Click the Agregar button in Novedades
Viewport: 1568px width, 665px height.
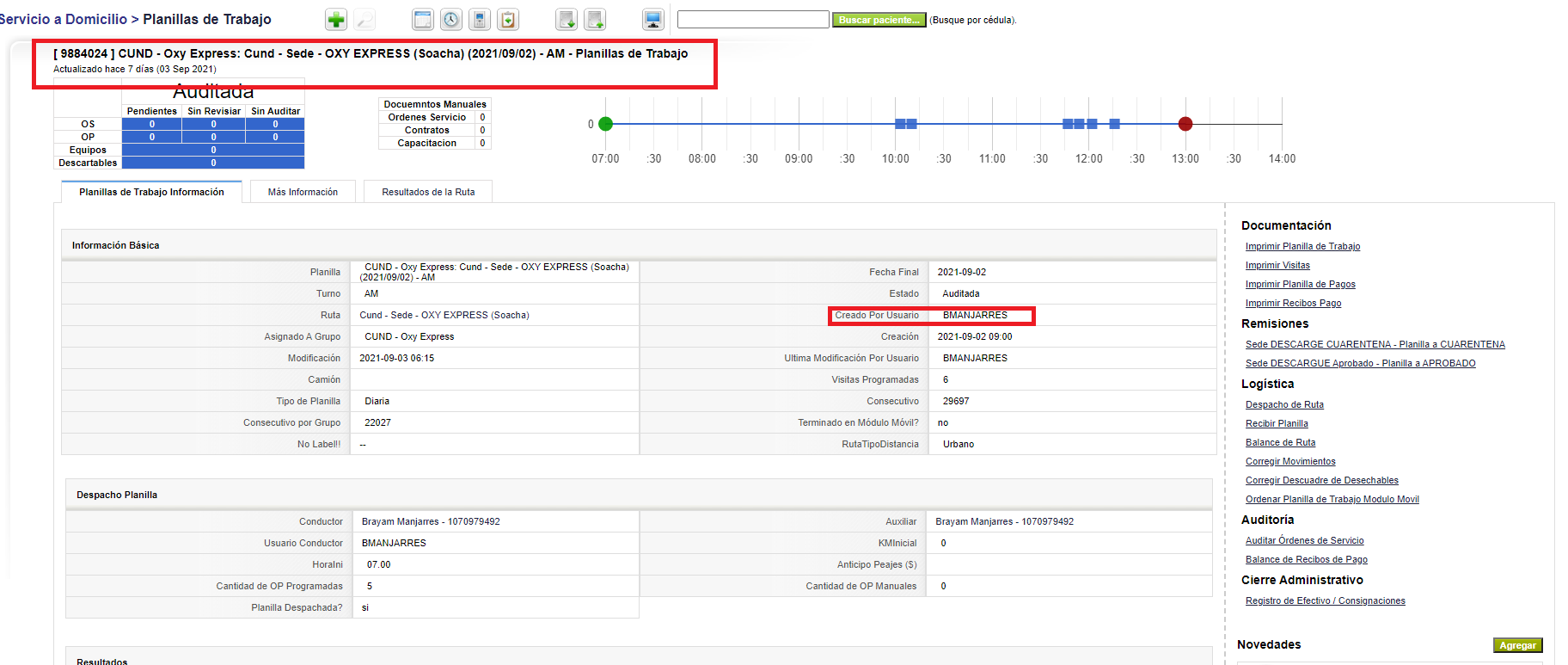pos(1517,645)
